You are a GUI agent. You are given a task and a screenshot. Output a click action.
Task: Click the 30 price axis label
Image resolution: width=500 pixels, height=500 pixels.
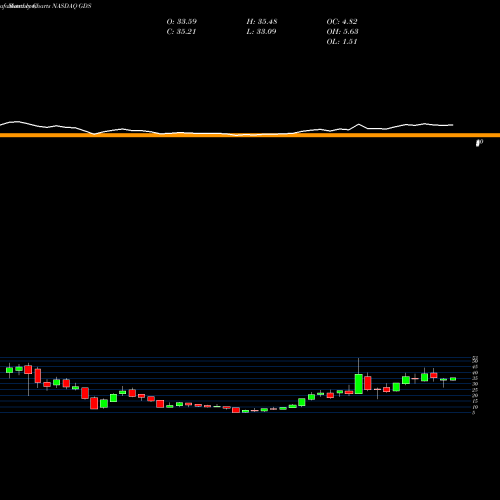click(475, 384)
